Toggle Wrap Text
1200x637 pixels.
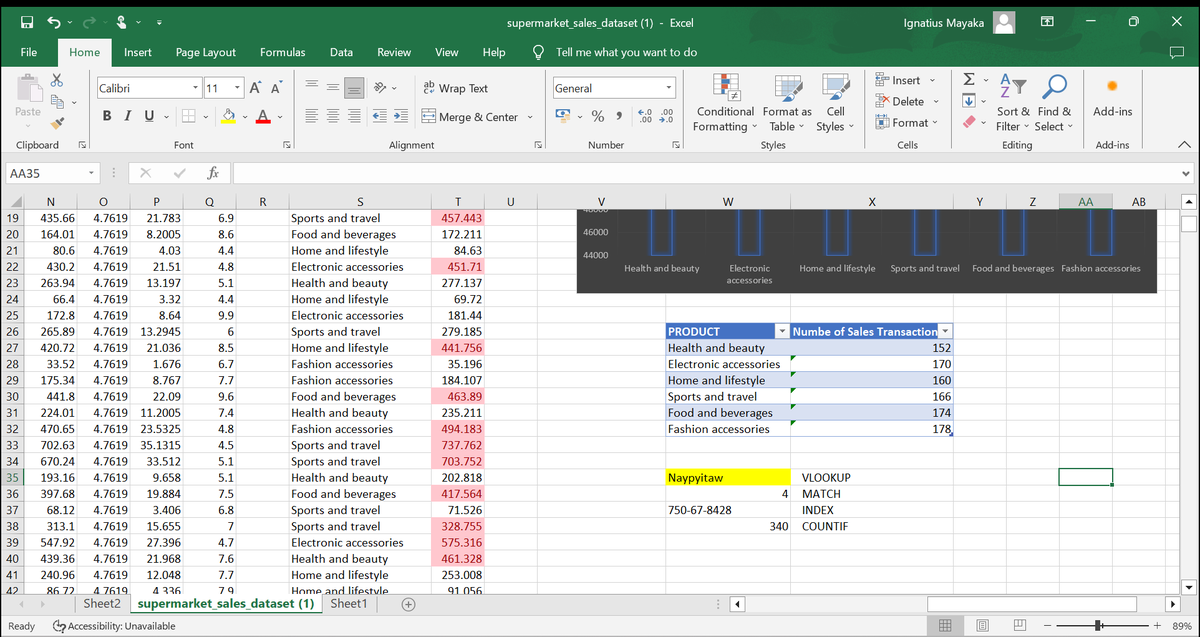click(456, 88)
